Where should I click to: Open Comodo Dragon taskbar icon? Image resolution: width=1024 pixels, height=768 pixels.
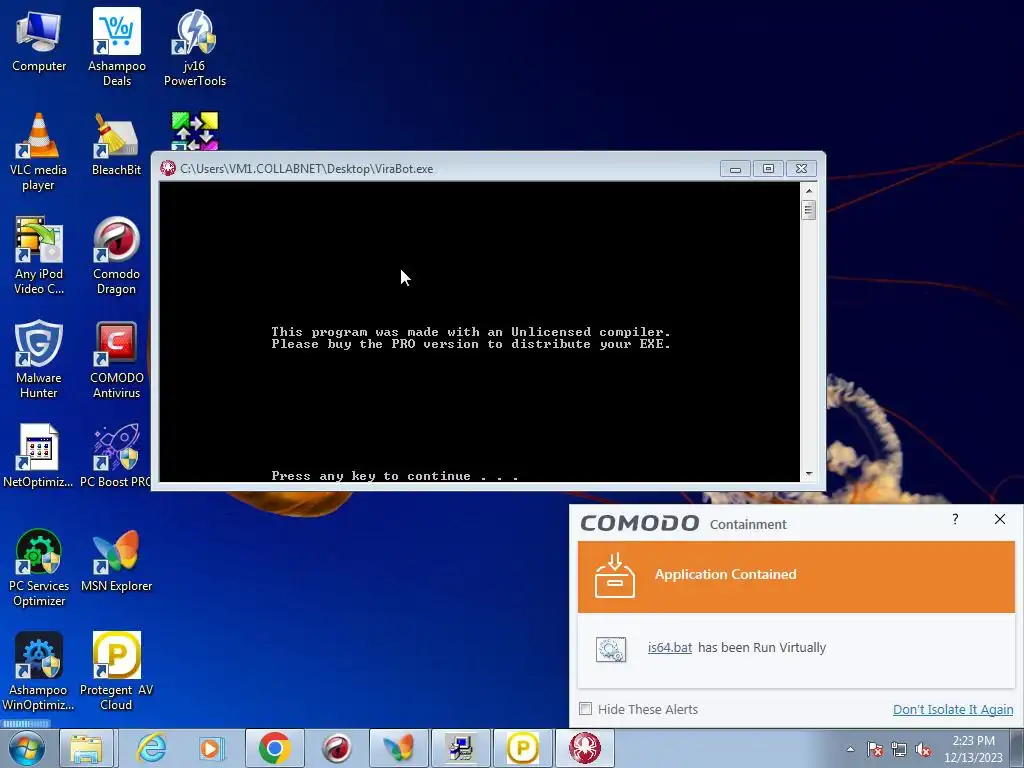click(336, 748)
